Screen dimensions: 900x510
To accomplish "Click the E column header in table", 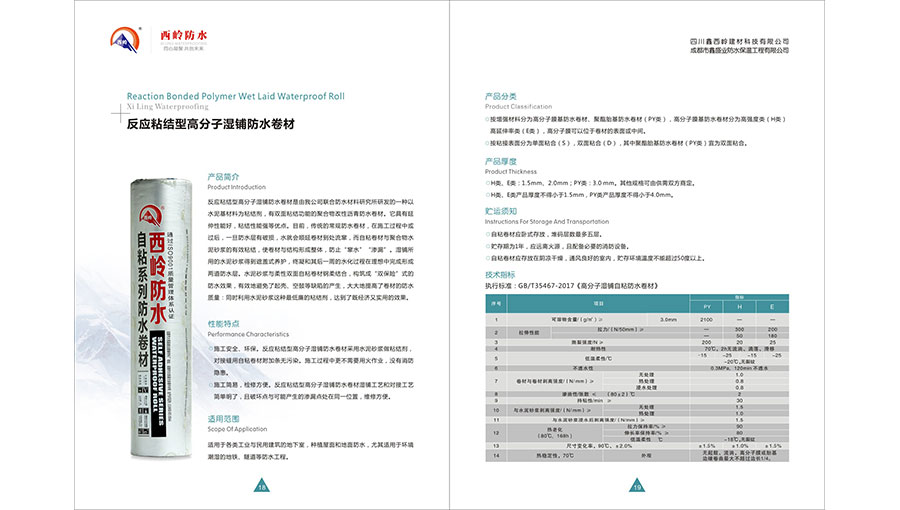I will pos(772,306).
